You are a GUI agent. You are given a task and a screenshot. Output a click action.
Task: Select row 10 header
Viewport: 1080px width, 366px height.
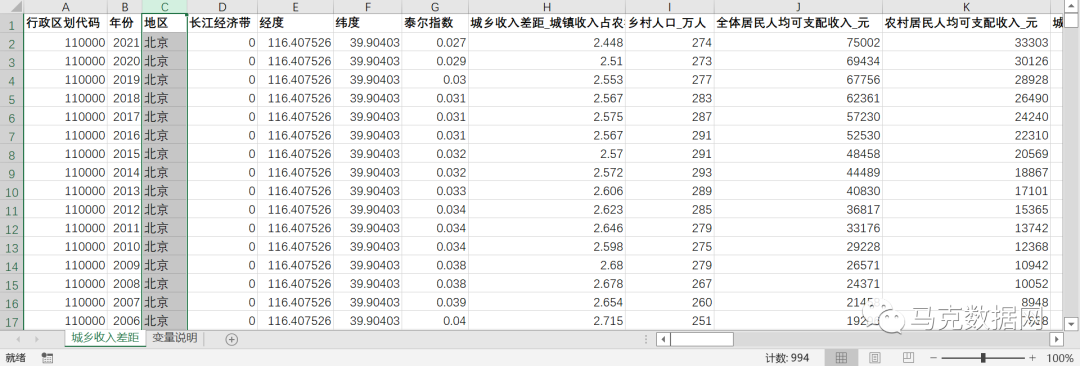(12, 192)
